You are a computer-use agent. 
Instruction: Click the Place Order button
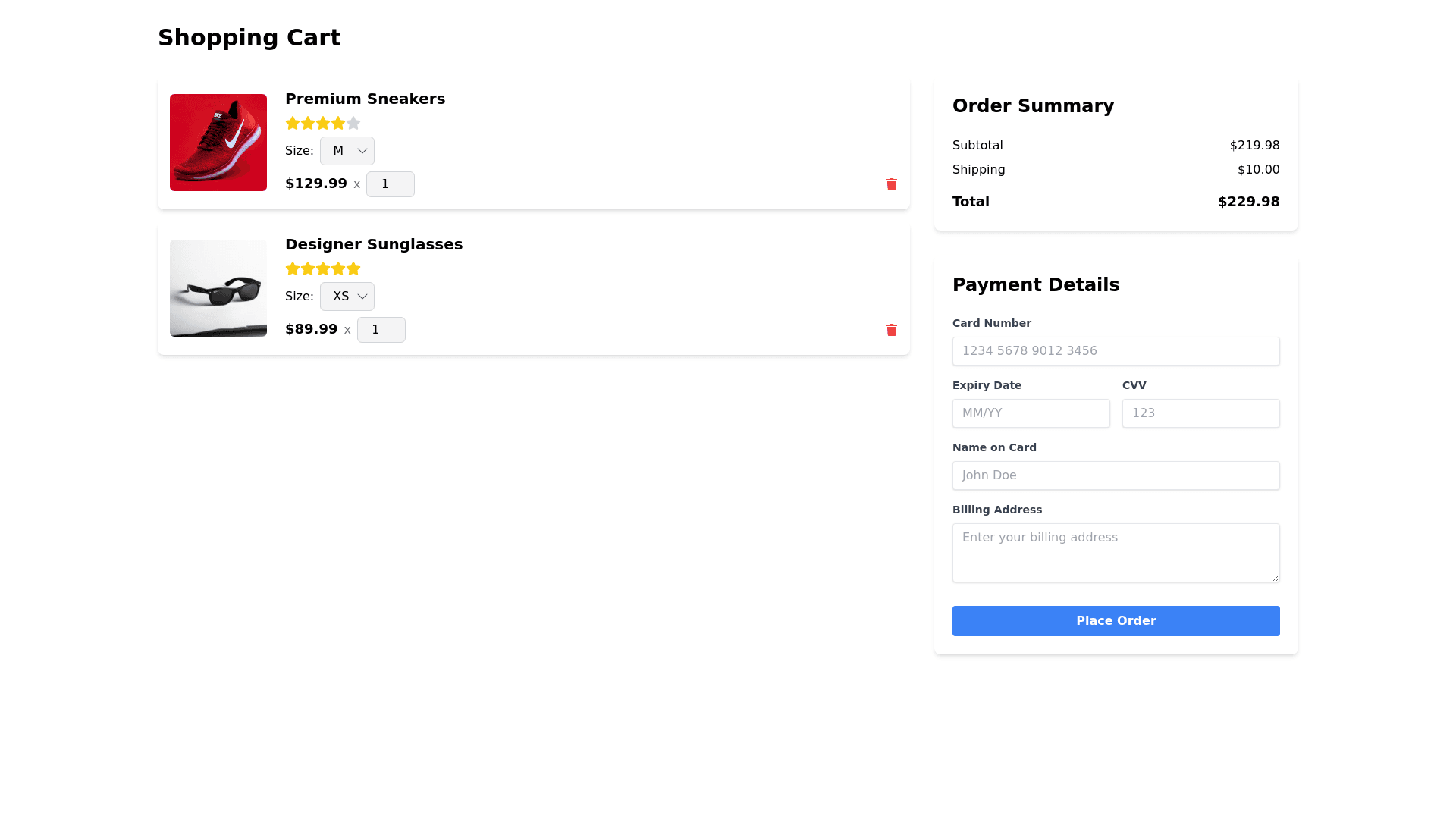[x=1116, y=621]
